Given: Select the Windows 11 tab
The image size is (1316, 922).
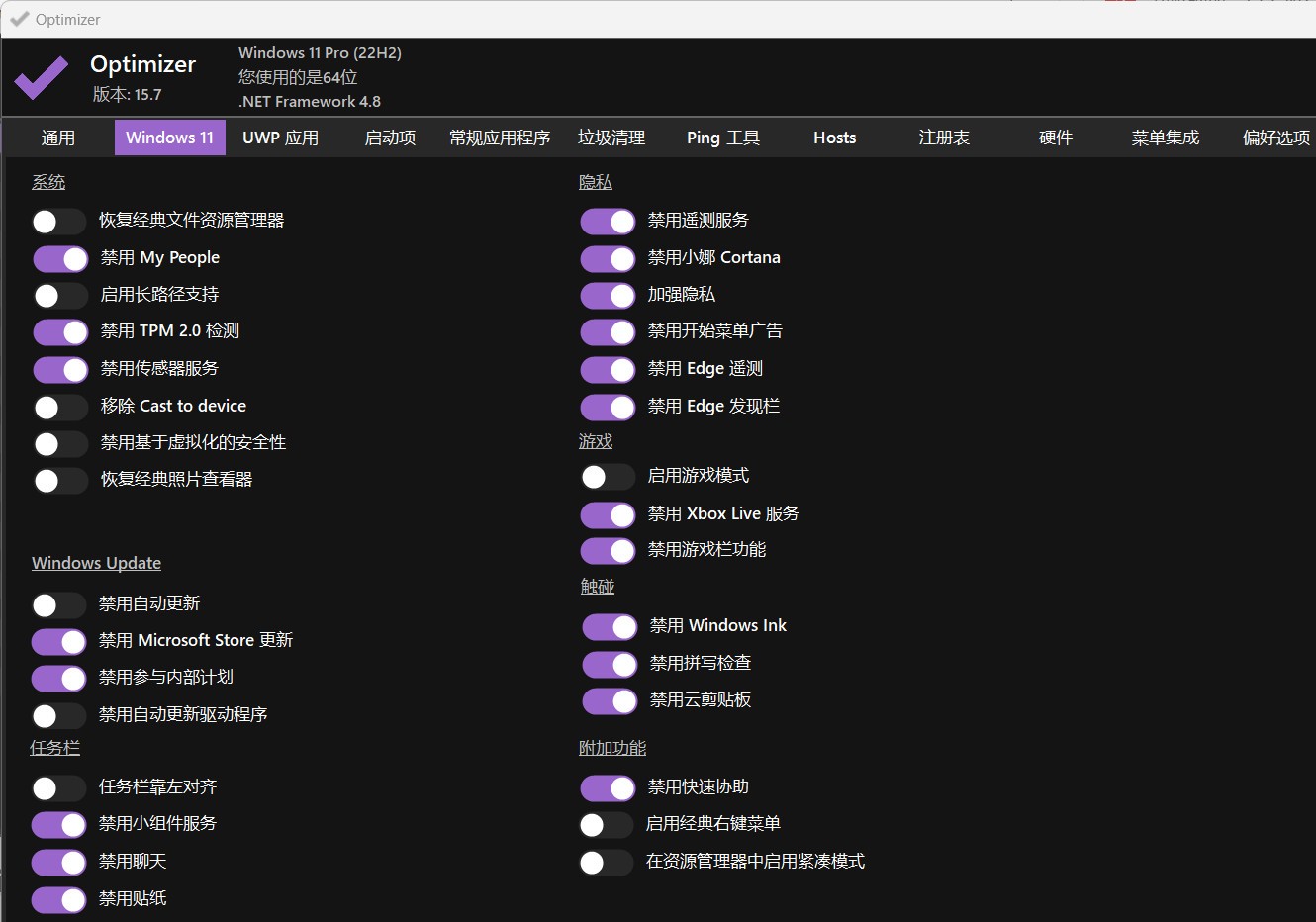Looking at the screenshot, I should click(x=169, y=138).
